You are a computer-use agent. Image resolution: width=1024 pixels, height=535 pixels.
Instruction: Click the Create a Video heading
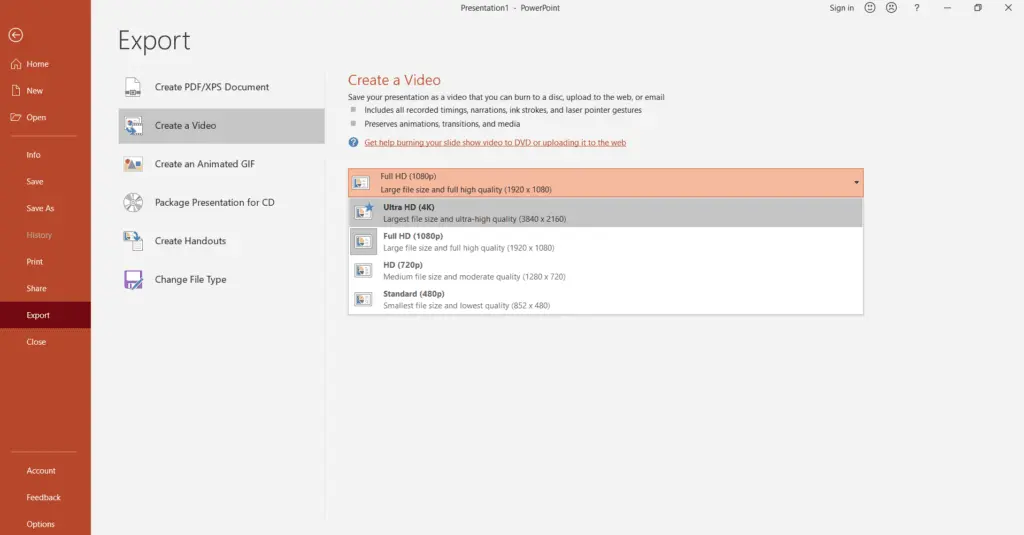[x=394, y=80]
